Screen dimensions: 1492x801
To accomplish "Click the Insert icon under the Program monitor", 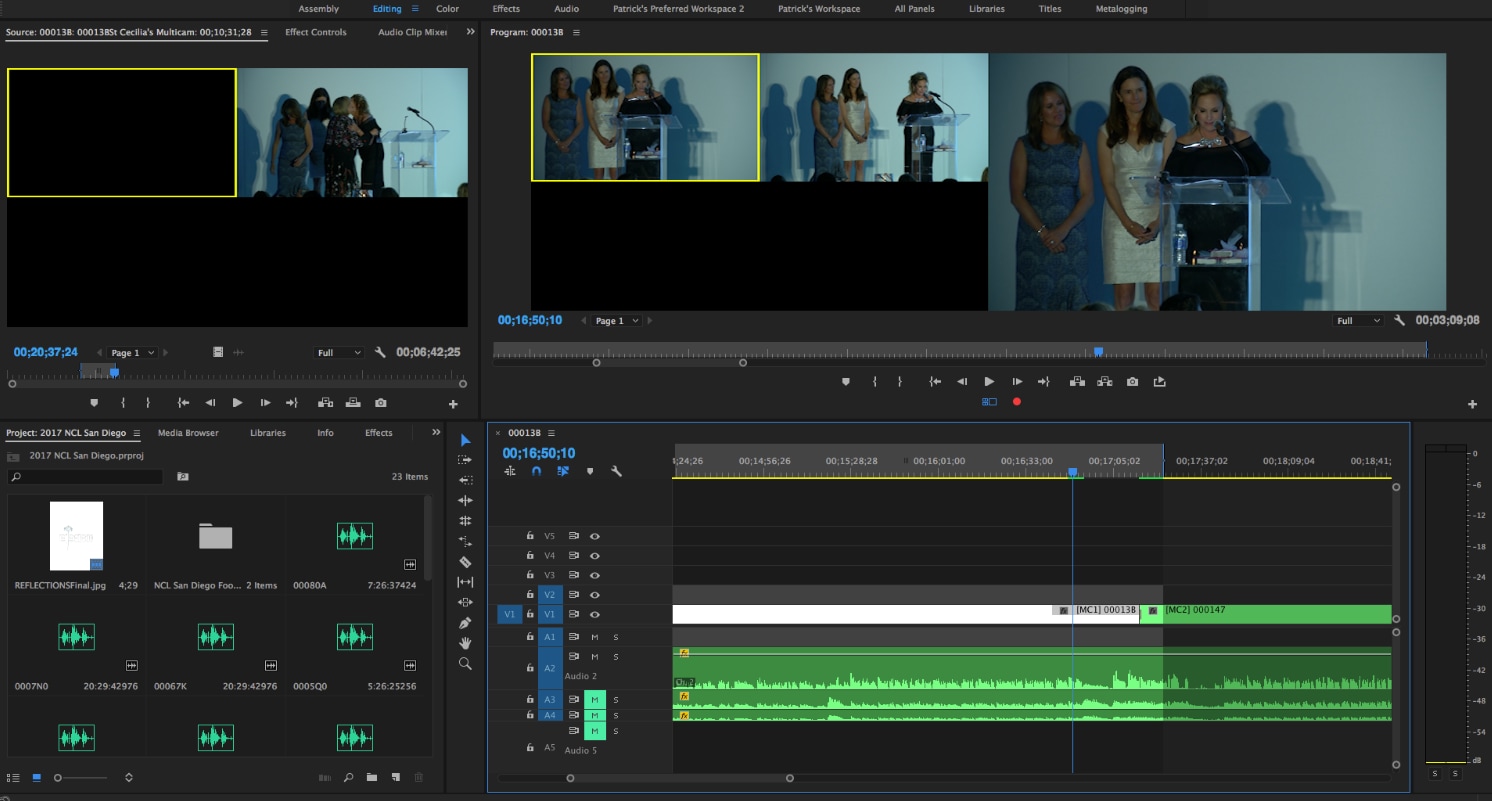I will [1078, 381].
